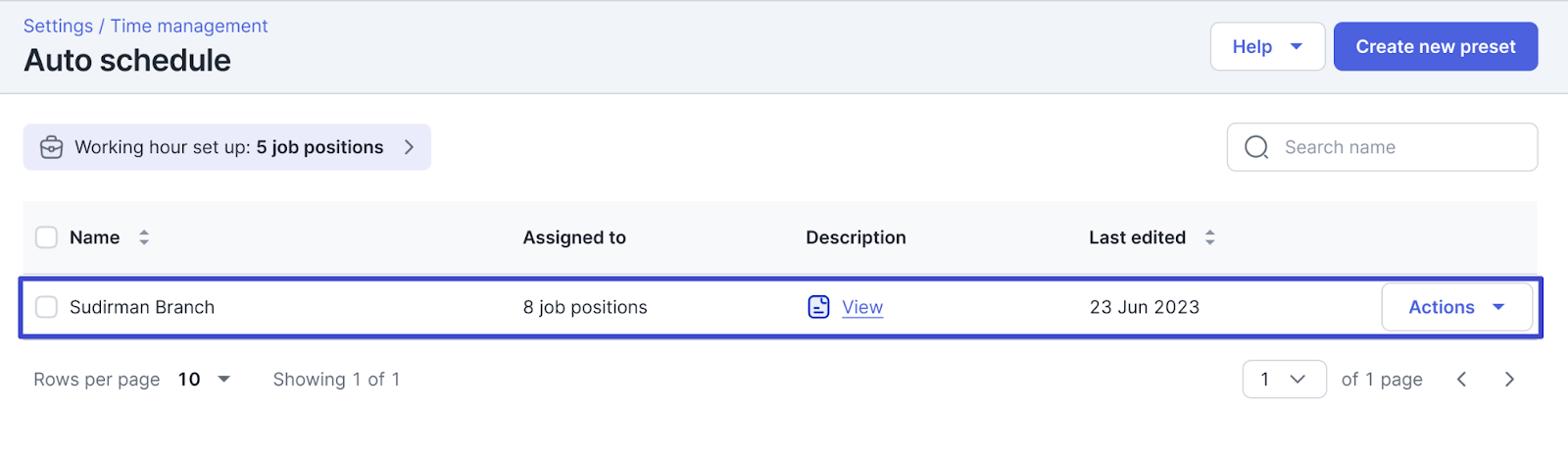Open the Help dropdown

[x=1267, y=47]
